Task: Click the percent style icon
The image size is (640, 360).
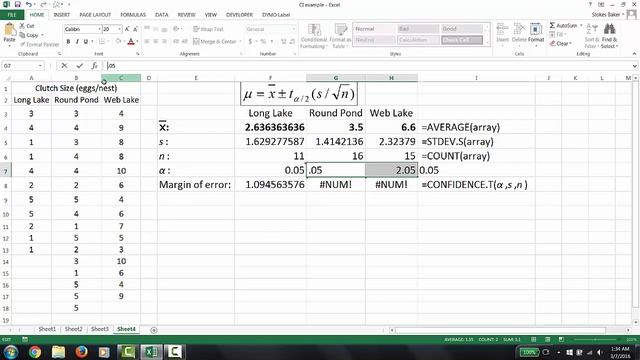Action: 263,42
